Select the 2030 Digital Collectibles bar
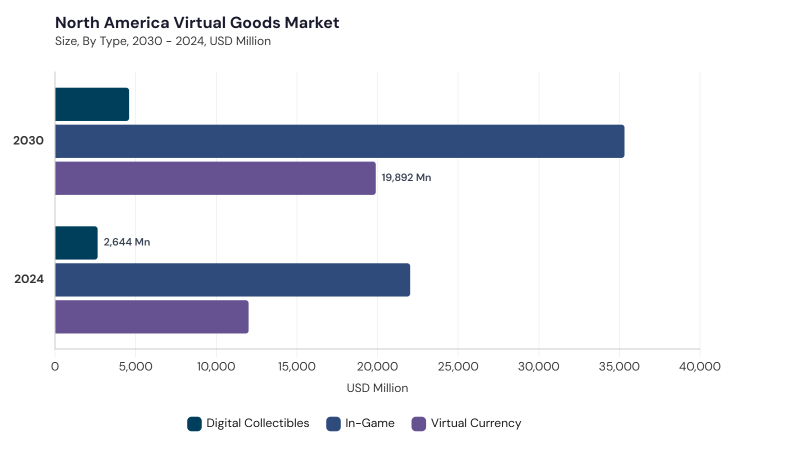Viewport: 800px width, 450px height. [x=92, y=104]
